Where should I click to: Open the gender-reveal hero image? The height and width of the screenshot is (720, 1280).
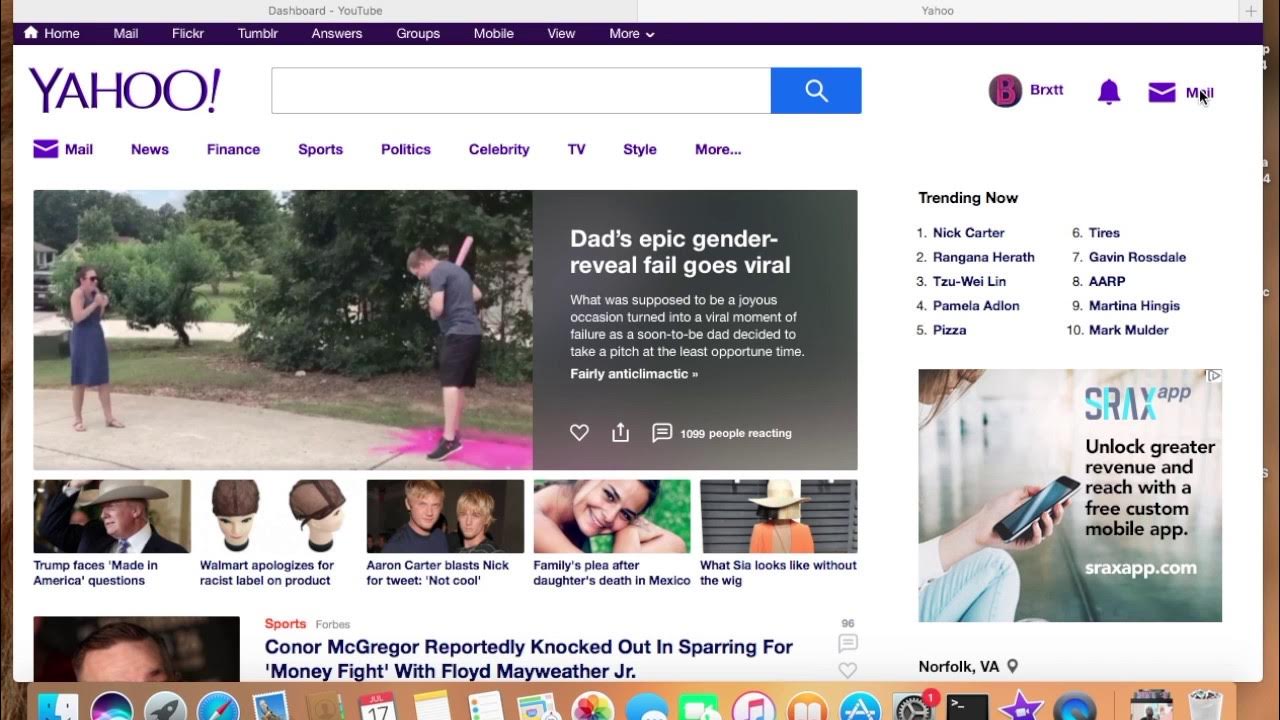click(283, 330)
